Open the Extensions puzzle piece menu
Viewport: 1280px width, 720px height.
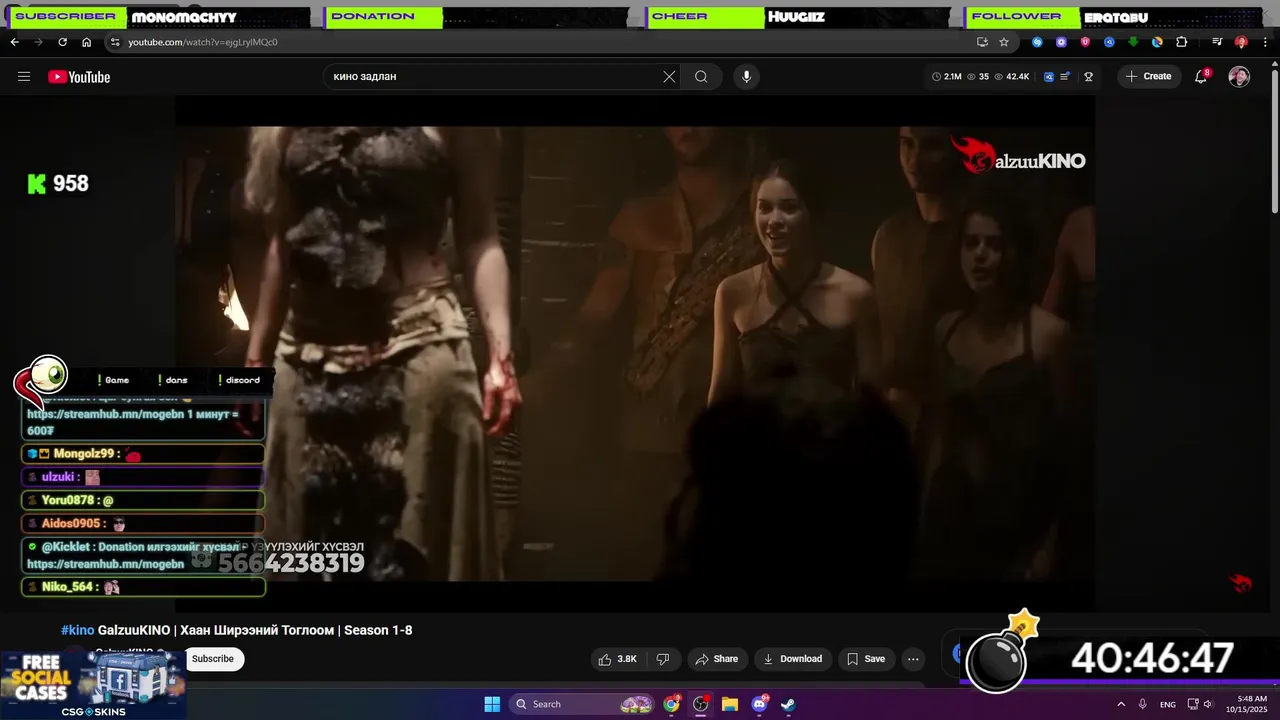1181,42
